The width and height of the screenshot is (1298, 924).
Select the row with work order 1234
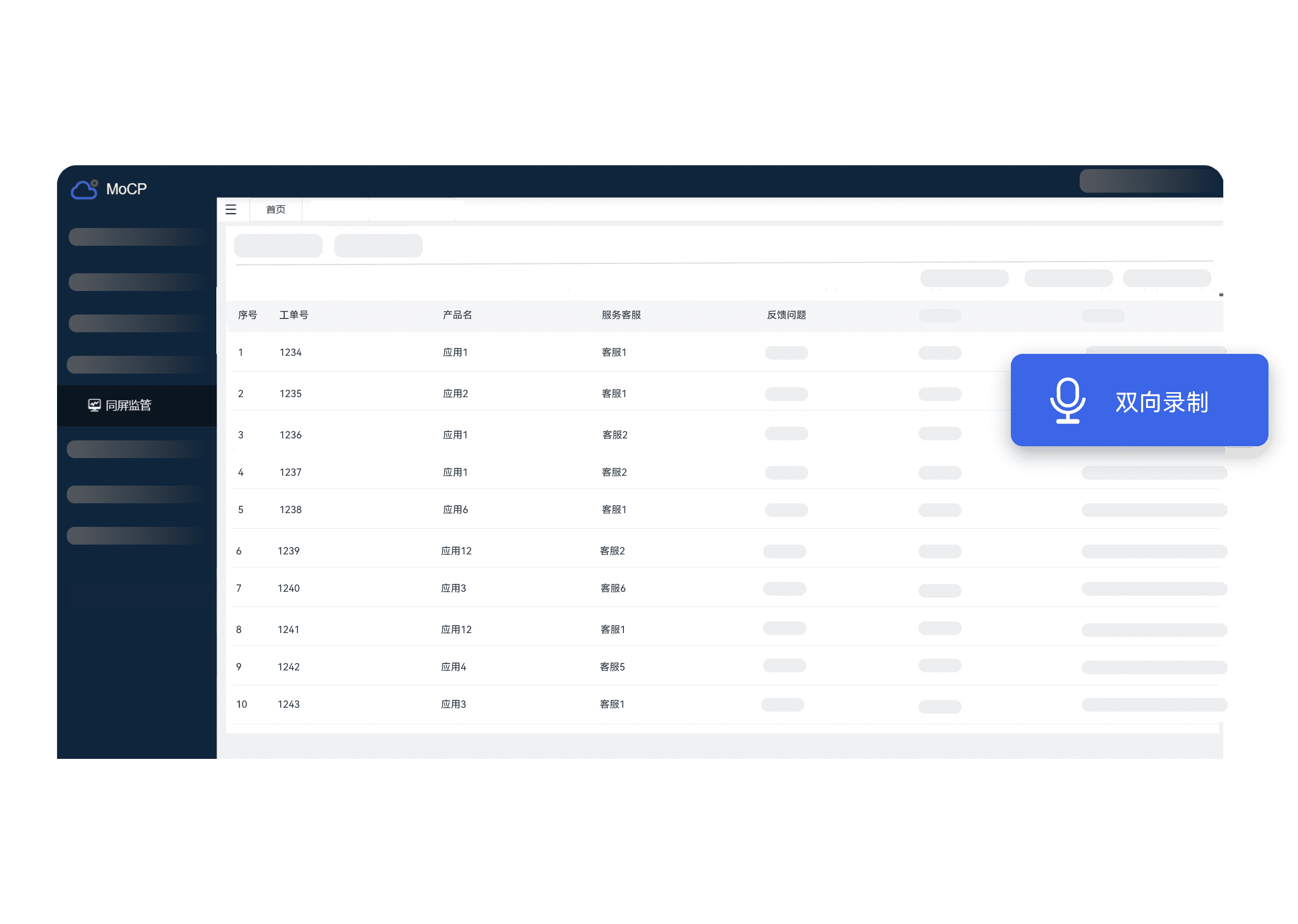290,352
